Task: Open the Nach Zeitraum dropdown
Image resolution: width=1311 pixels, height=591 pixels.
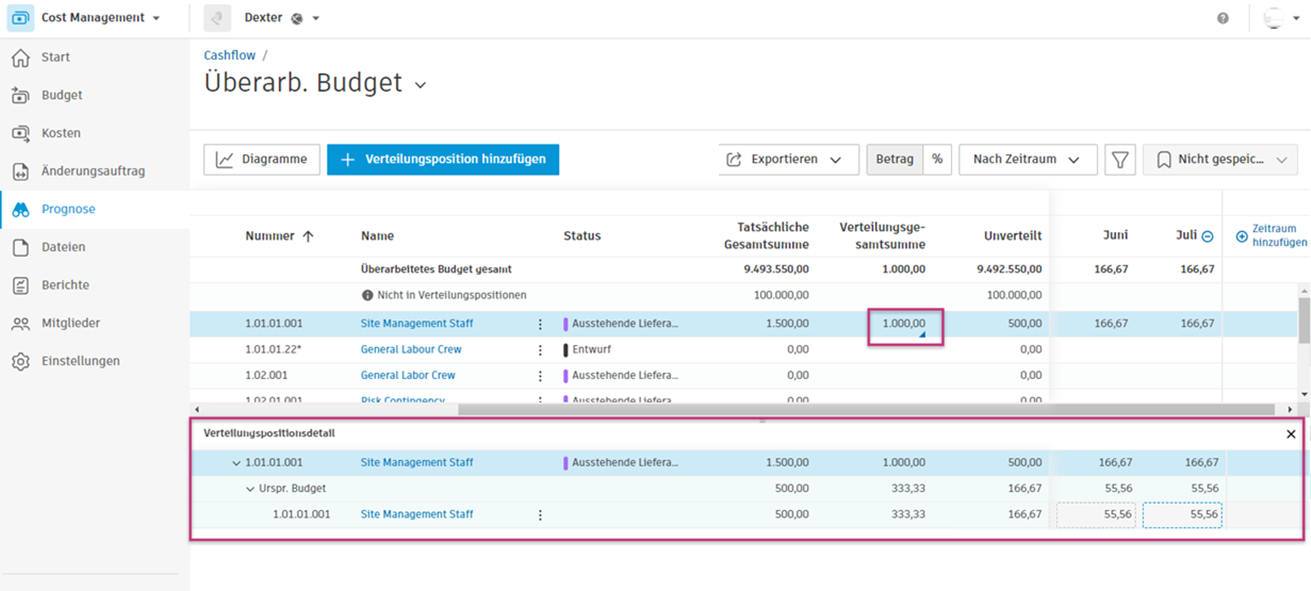Action: tap(1027, 160)
